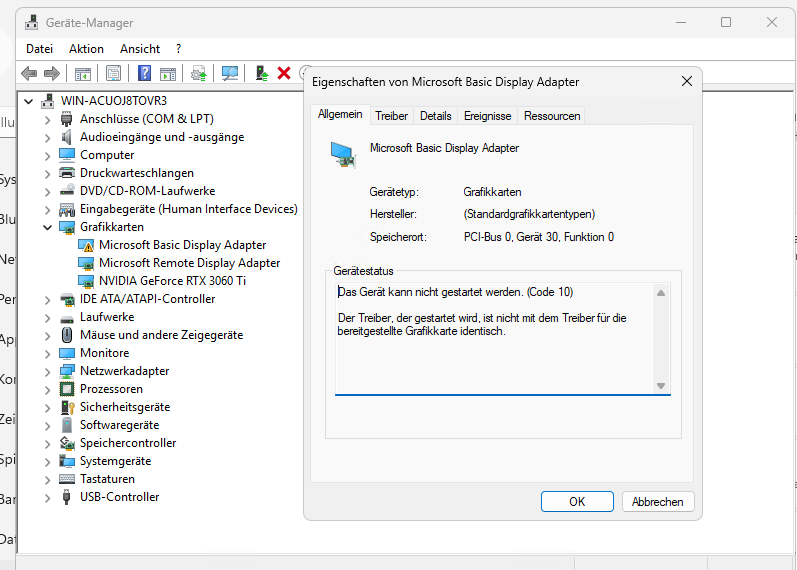Viewport: 797px width, 570px height.
Task: Click the Mäuse und andere Zeigegeräte icon
Action: coord(67,335)
